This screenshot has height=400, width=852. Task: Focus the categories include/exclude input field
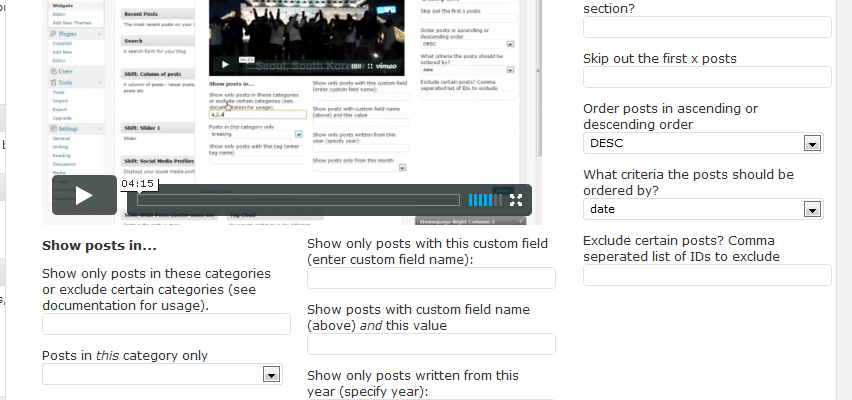point(166,324)
